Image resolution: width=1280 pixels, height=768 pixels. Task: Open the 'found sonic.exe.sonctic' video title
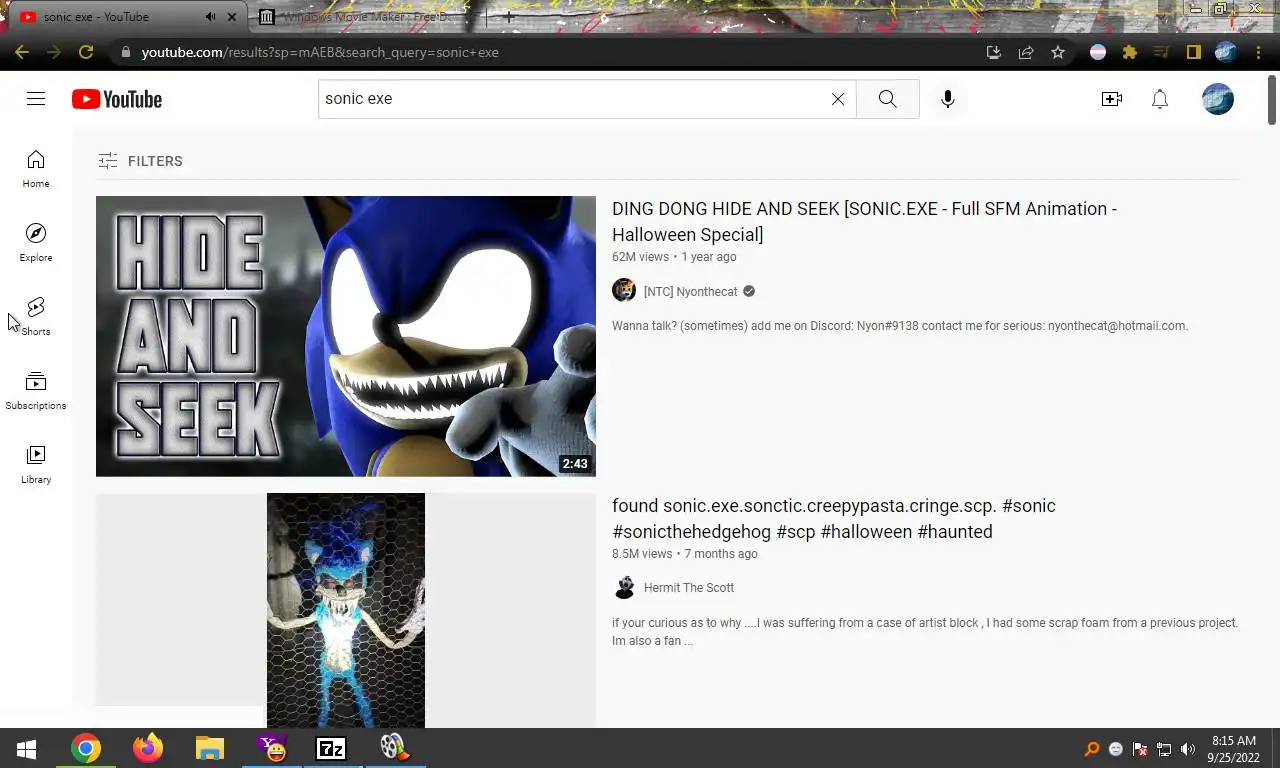pos(834,518)
